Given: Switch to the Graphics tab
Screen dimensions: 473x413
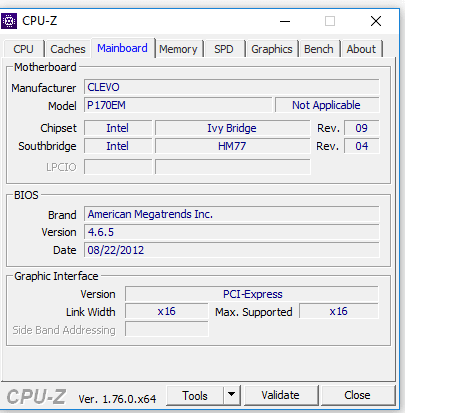Looking at the screenshot, I should pos(272,49).
